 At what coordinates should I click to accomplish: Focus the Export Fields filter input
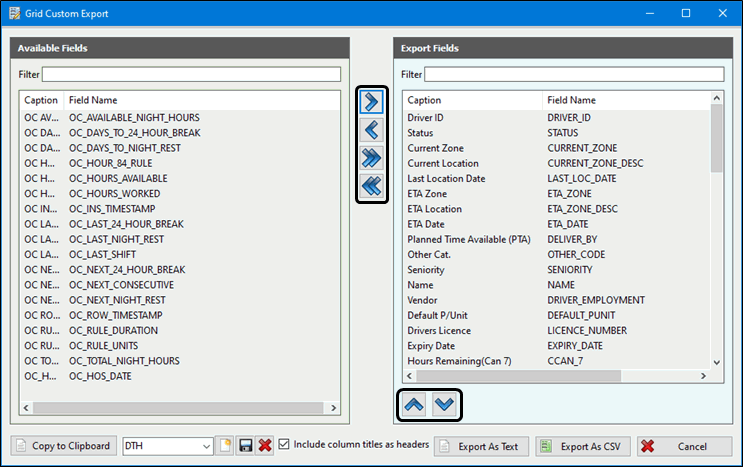coord(573,74)
